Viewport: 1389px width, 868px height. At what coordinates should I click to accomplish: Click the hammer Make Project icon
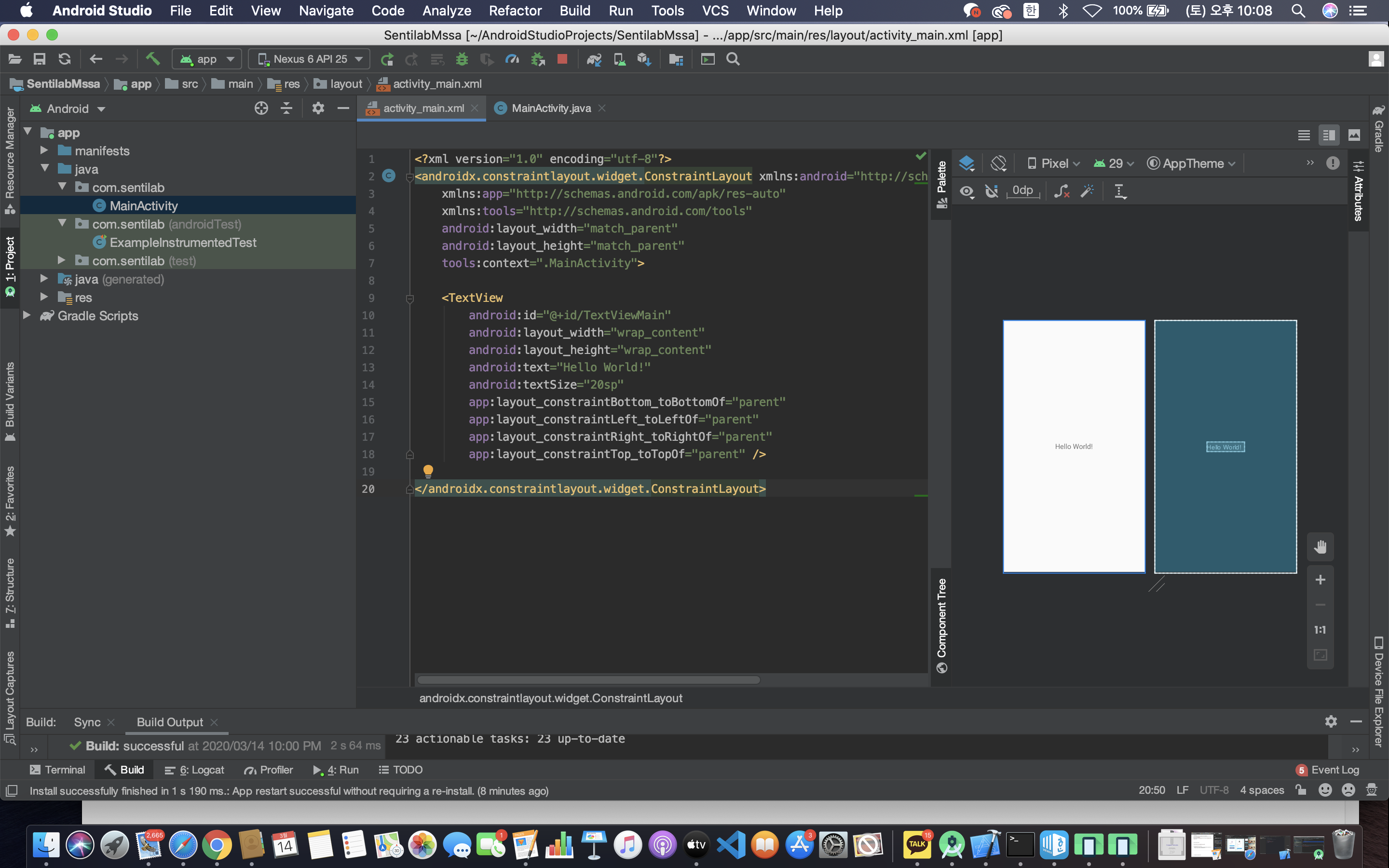153,59
